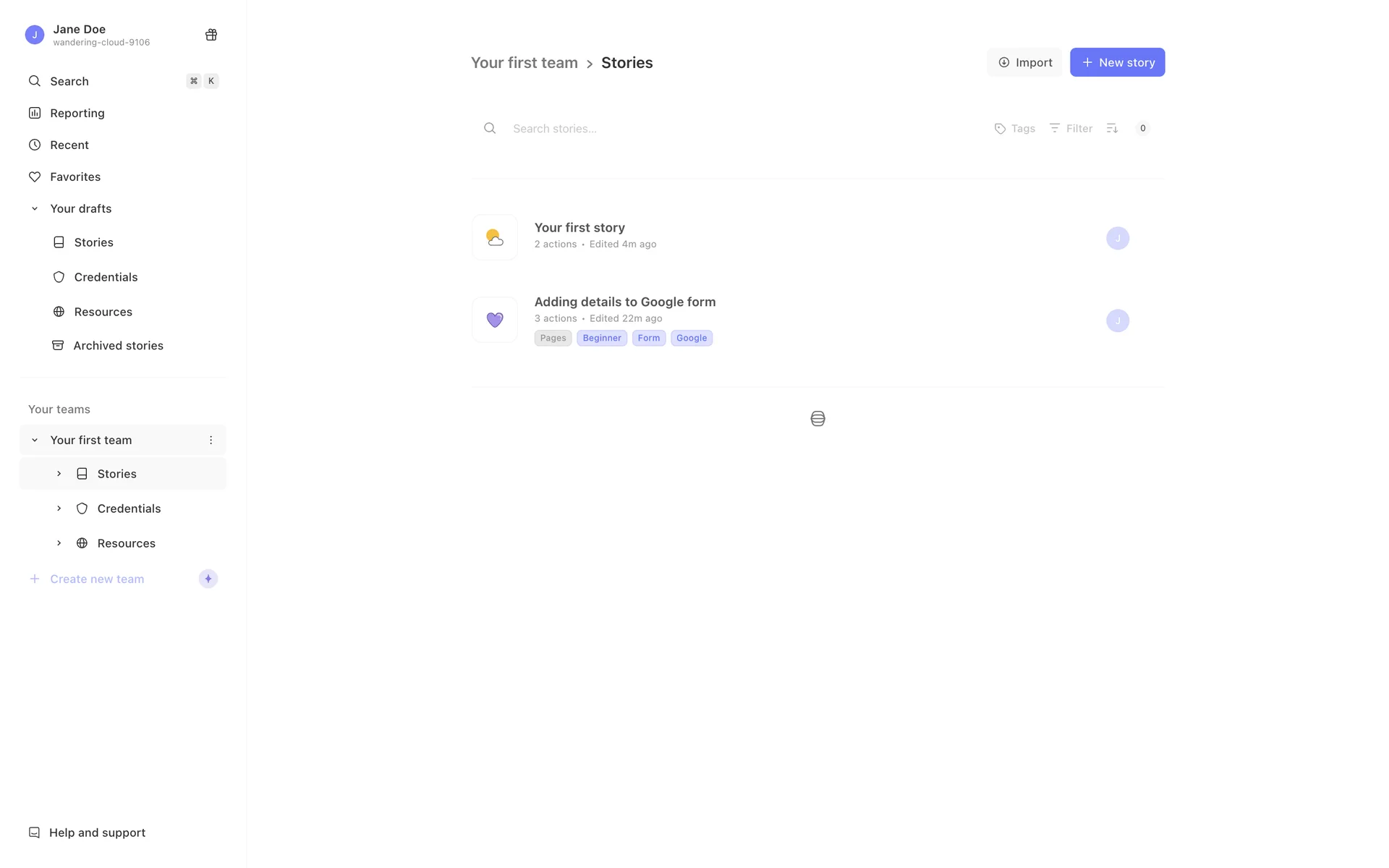Click the Import button
This screenshot has height=868, width=1389.
coord(1024,62)
